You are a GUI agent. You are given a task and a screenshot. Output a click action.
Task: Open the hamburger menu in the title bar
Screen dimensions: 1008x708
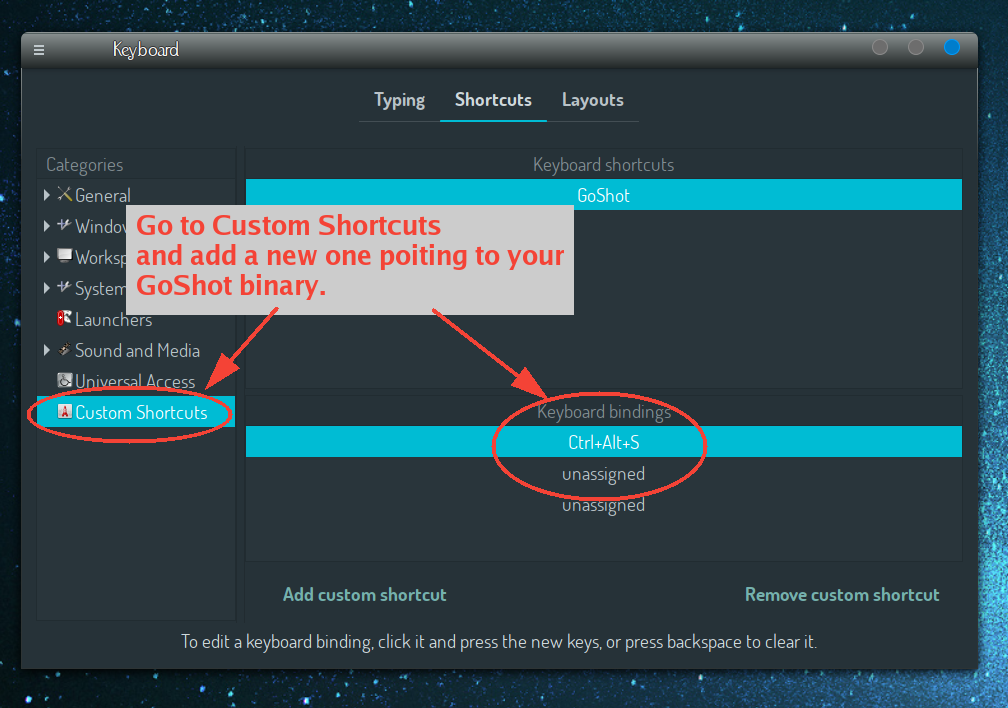pos(39,50)
